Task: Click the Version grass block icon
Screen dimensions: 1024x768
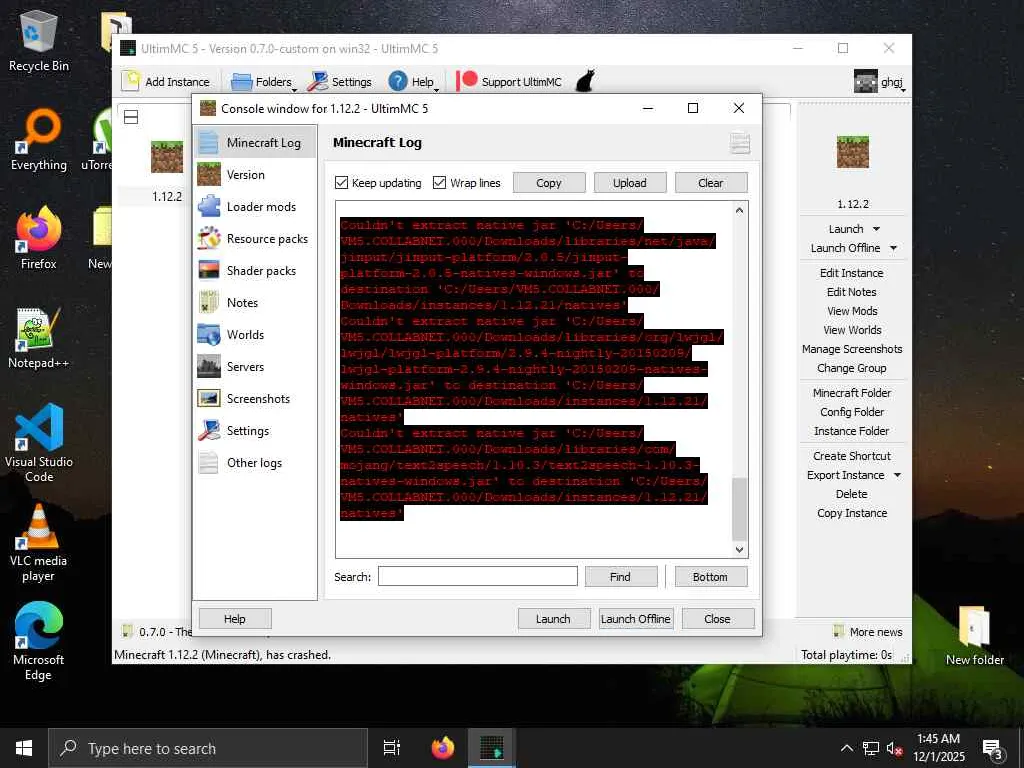Action: tap(208, 174)
